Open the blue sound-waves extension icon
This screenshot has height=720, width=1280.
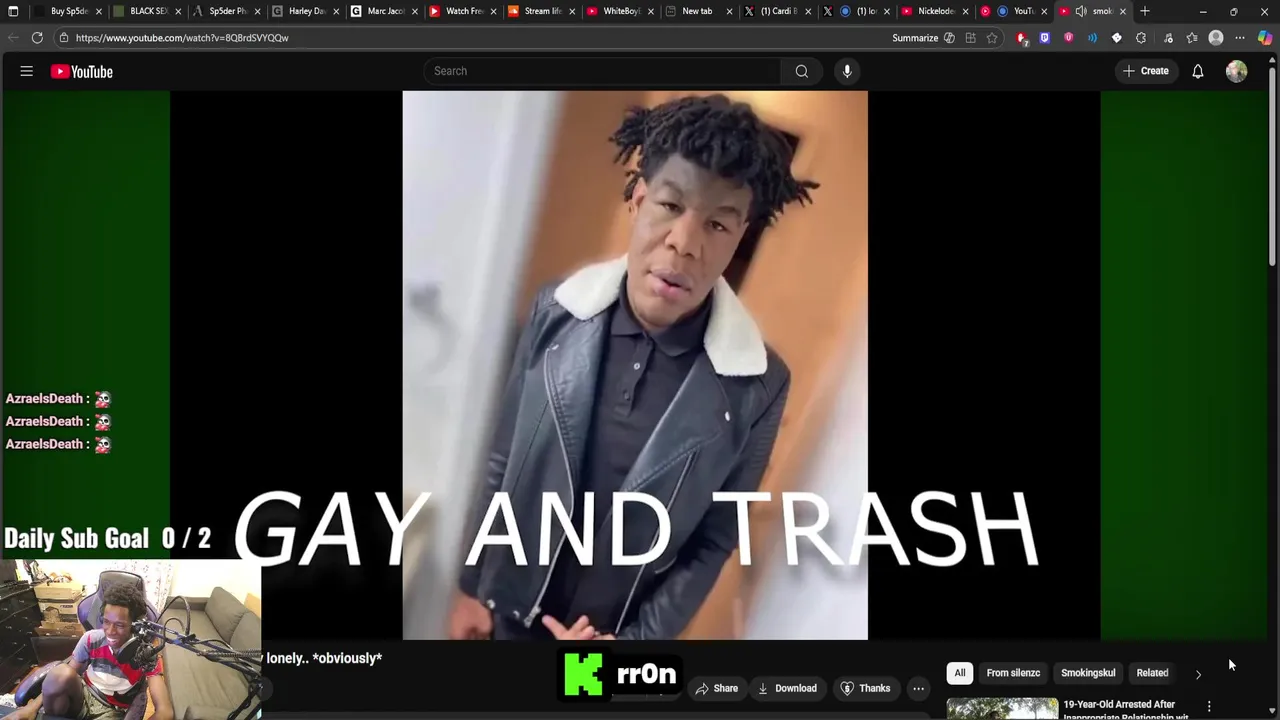tap(1092, 38)
